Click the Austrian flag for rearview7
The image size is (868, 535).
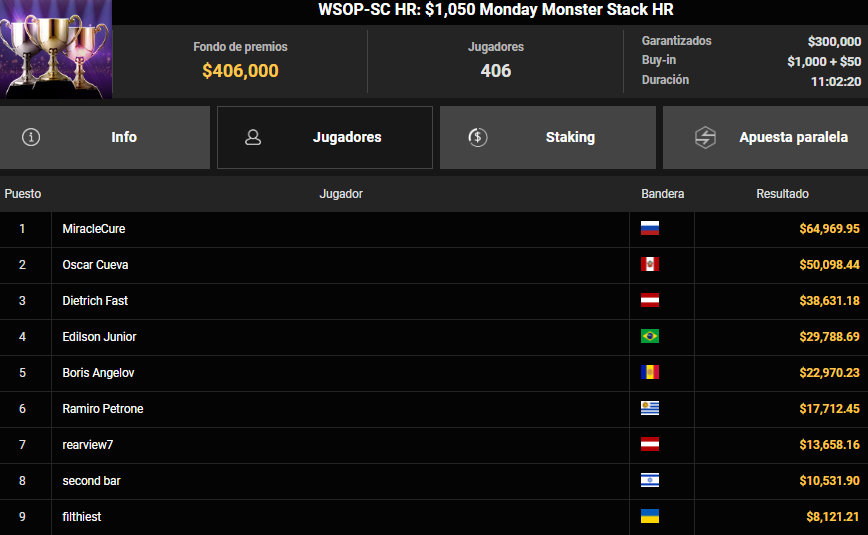point(650,444)
